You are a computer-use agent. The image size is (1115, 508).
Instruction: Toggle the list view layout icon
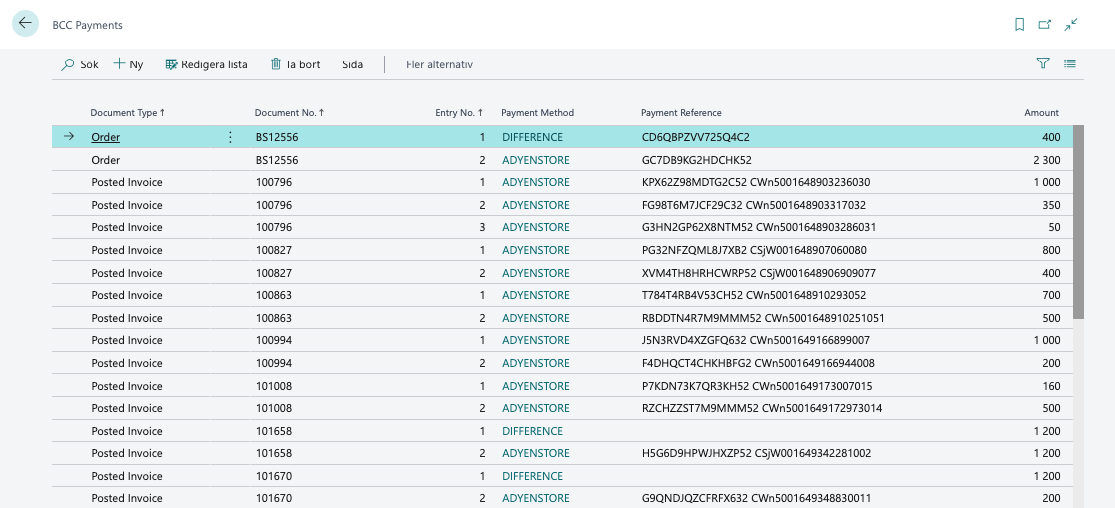1070,64
